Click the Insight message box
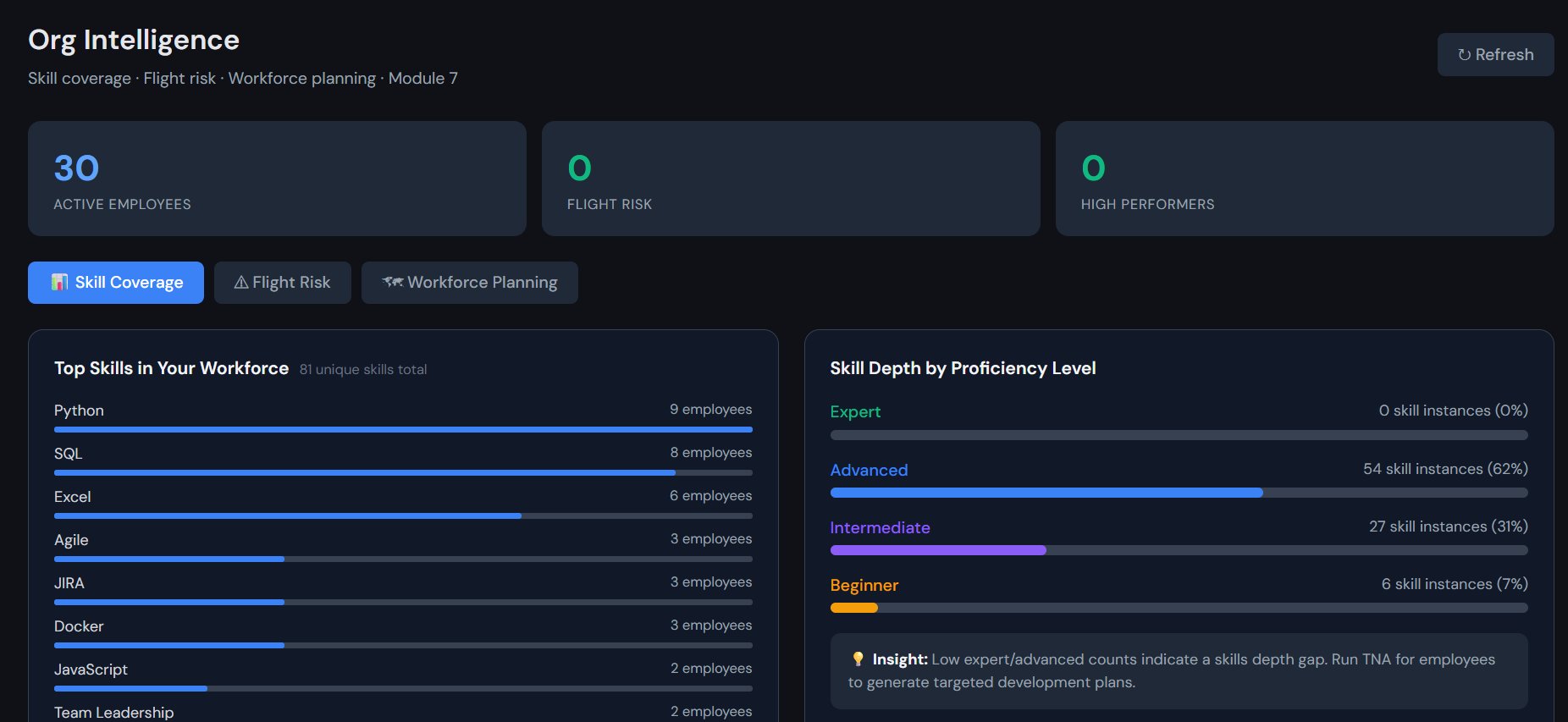Screen dimensions: 1568x722 click(x=1179, y=671)
